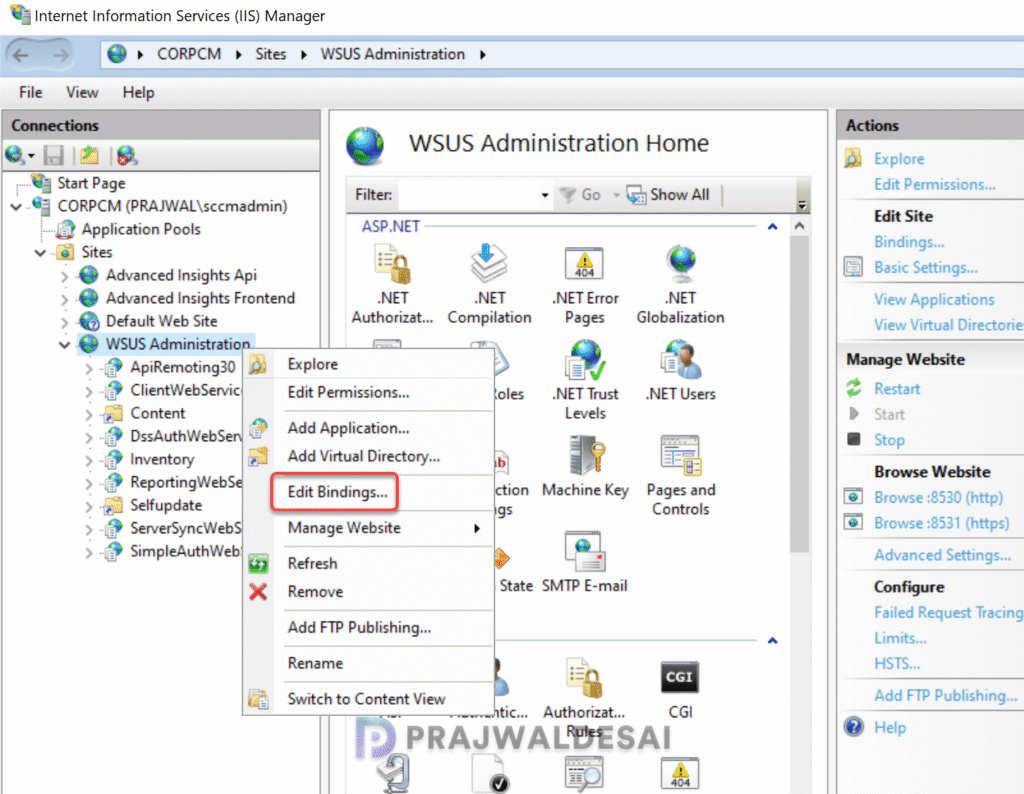Screen dimensions: 1024x794
Task: Click the Bindings... link in Actions
Action: coord(909,242)
